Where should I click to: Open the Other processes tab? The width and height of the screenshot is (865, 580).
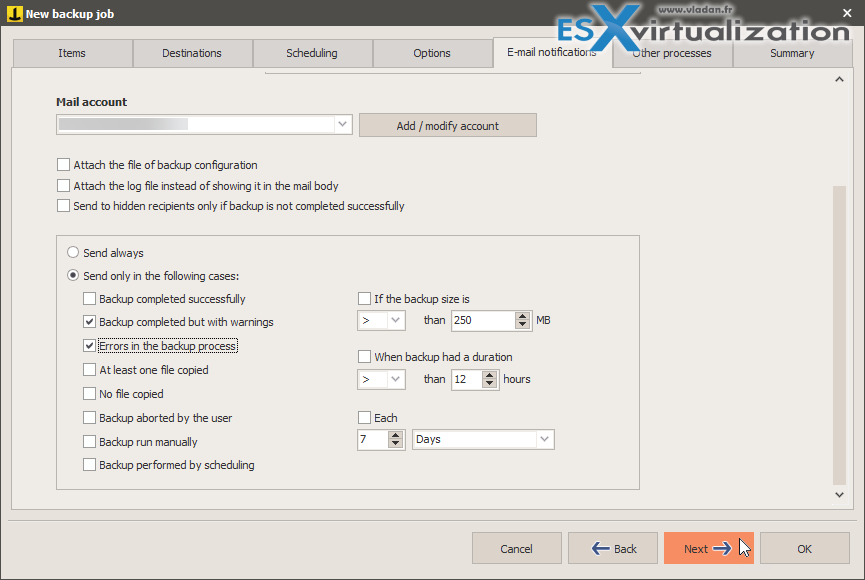[673, 53]
